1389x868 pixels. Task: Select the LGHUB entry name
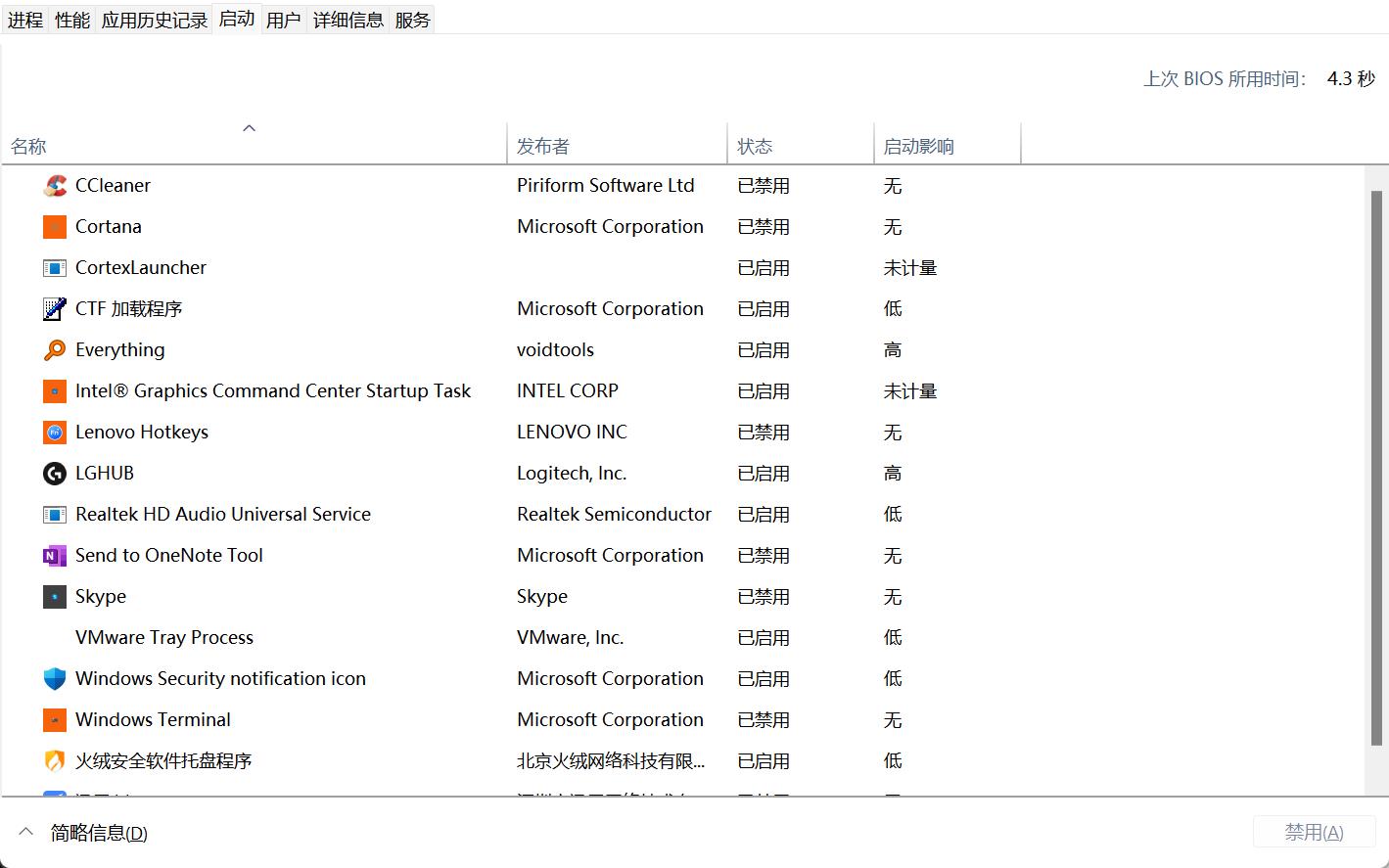[105, 473]
